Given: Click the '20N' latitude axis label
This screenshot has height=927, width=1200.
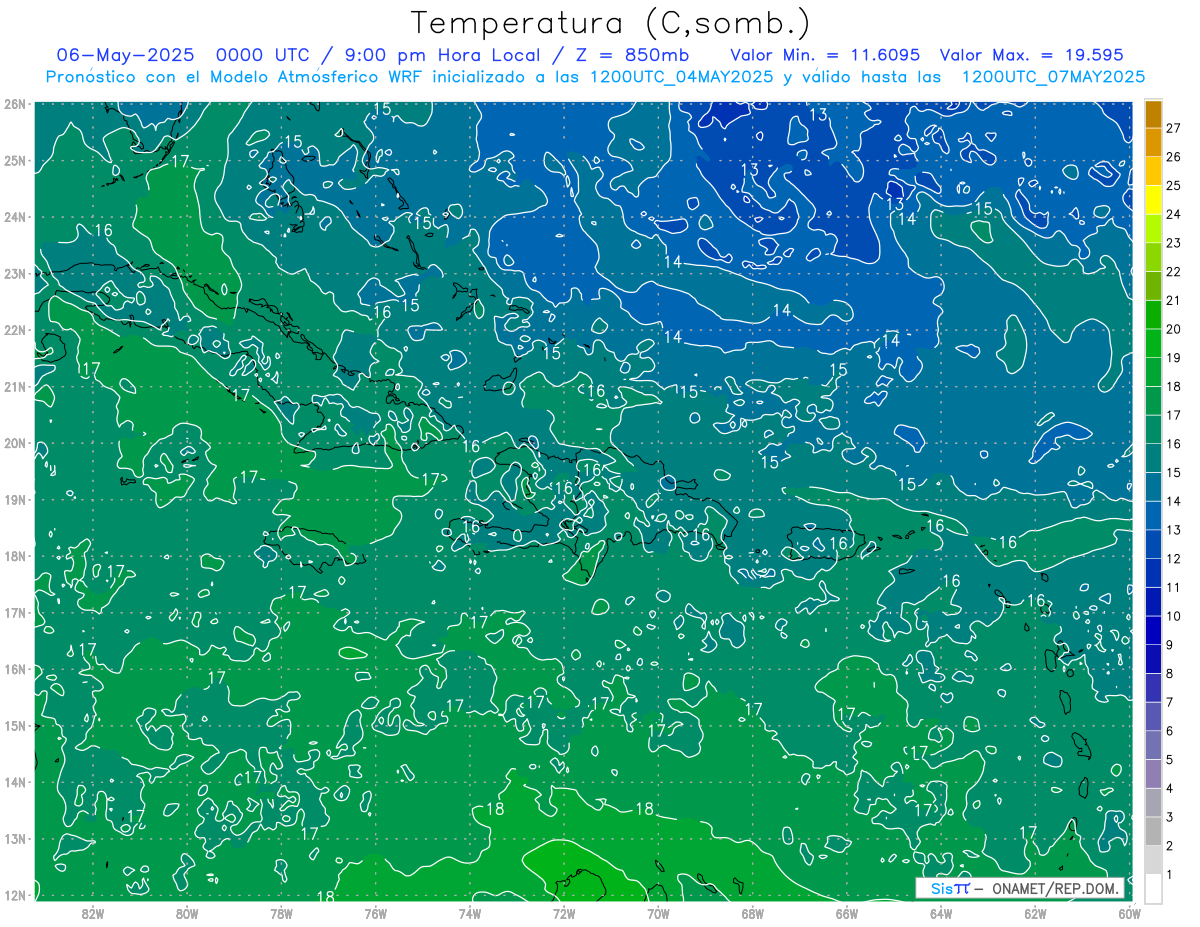Looking at the screenshot, I should [16, 443].
